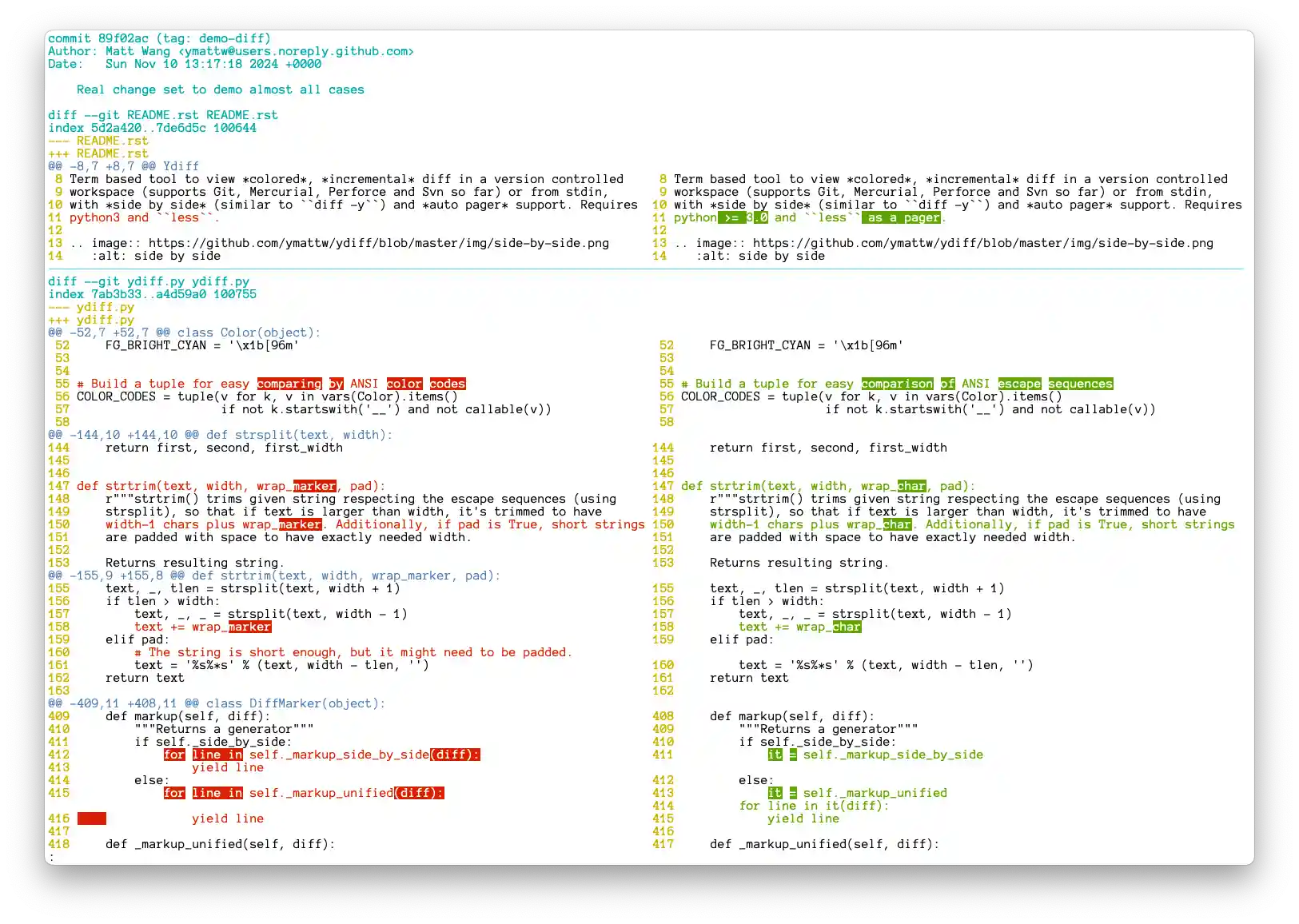The width and height of the screenshot is (1299, 924).
Task: Click hunk header '@@ -8,7 +8,7 @@ Ydiff'
Action: (x=123, y=166)
